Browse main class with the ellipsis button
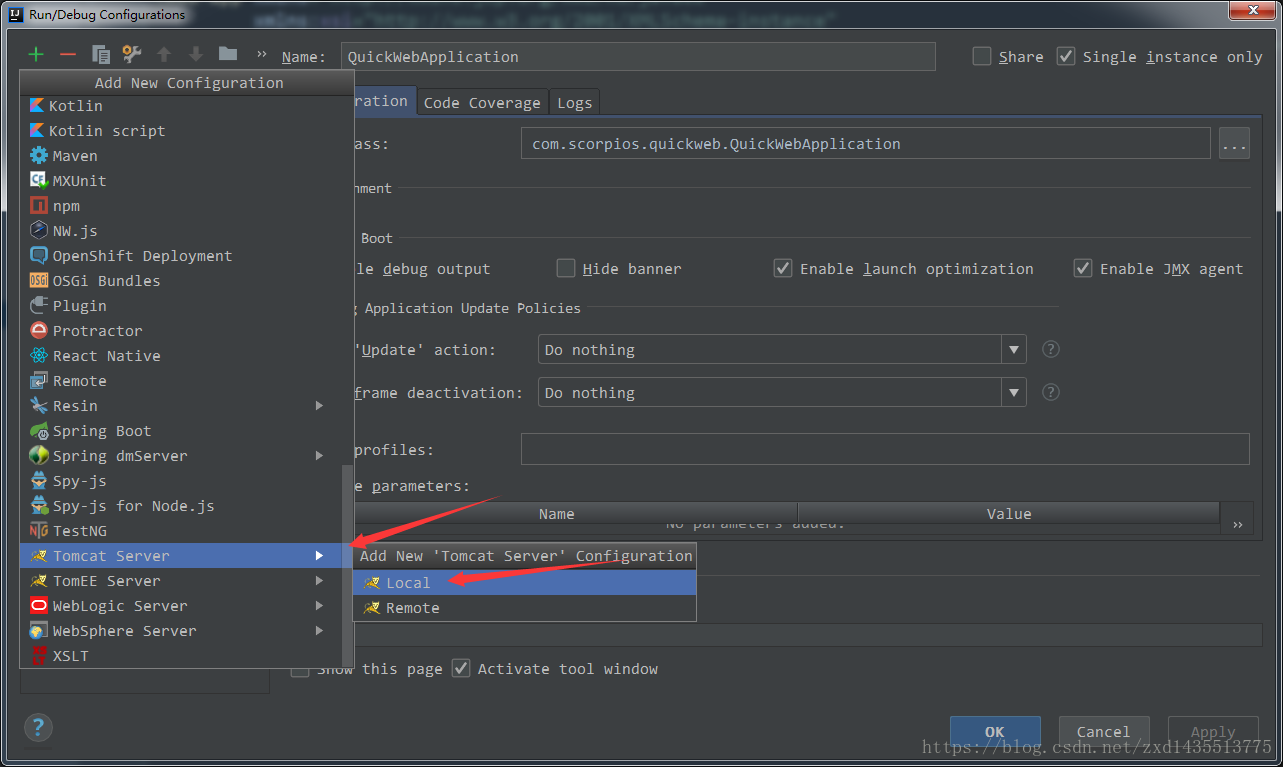Viewport: 1283px width, 767px height. pos(1234,143)
